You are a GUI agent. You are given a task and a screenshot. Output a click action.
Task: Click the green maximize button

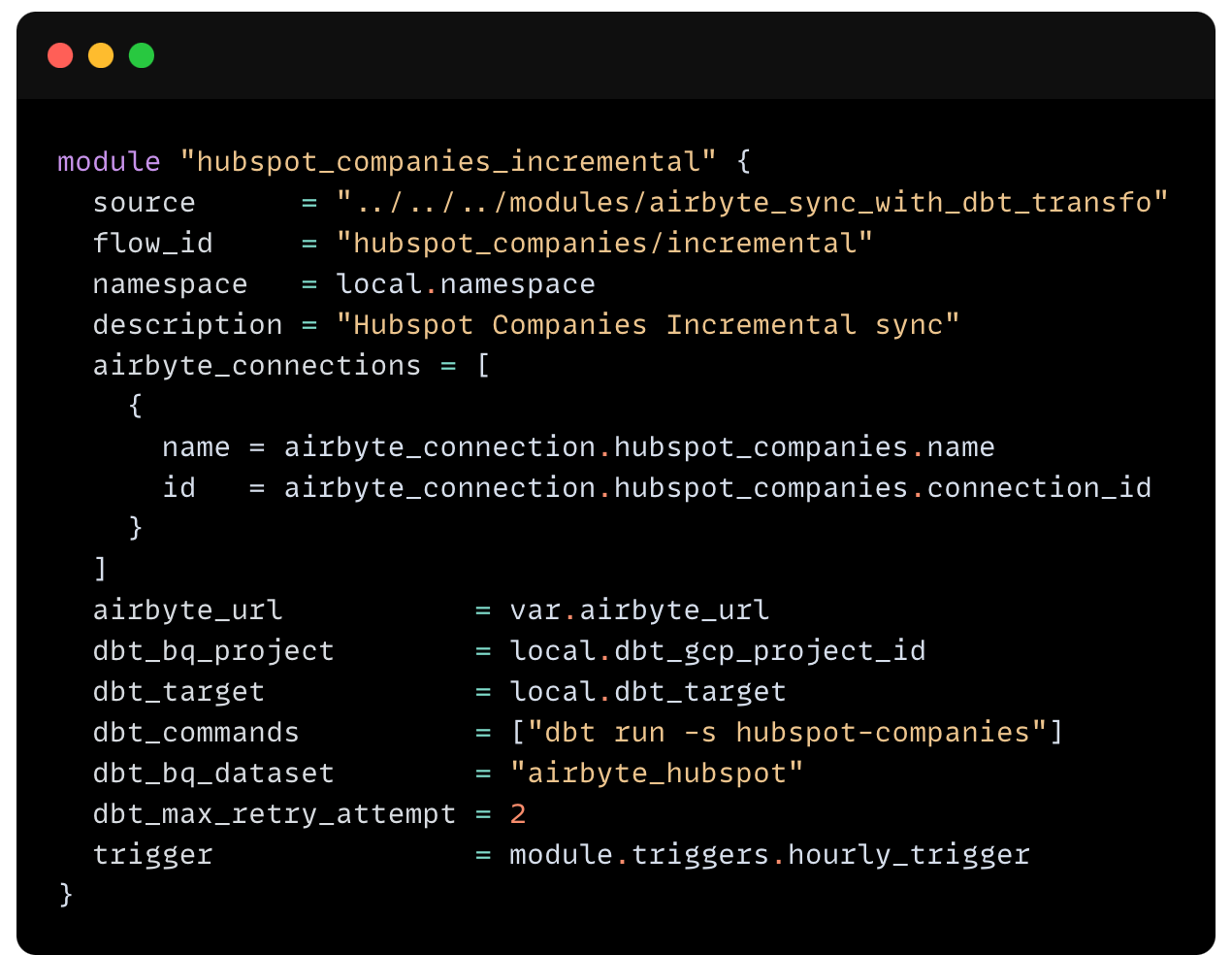142,55
